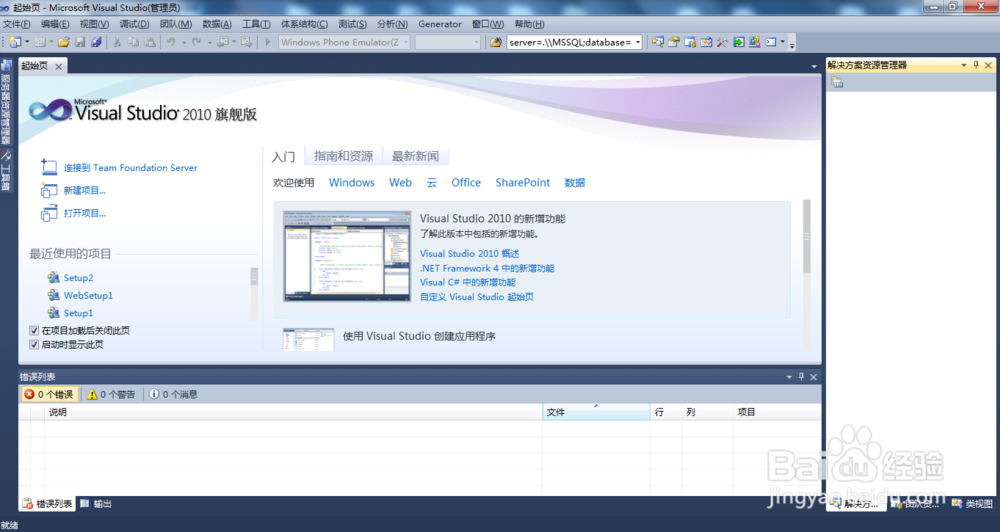Click the Solution Explorer properties icon
Image resolution: width=1000 pixels, height=532 pixels.
click(837, 82)
